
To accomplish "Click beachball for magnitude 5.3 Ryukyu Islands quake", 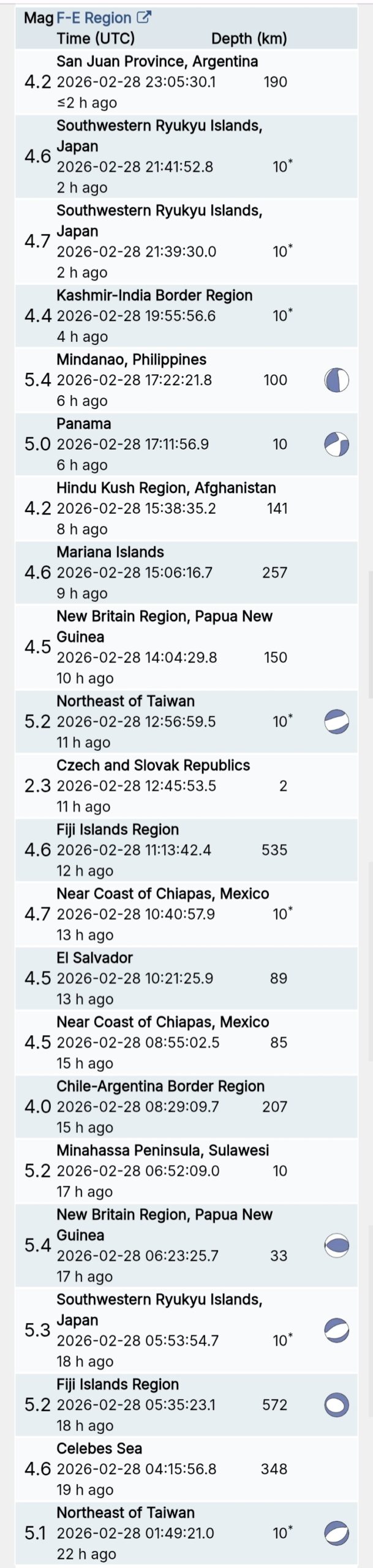I will pyautogui.click(x=336, y=1330).
